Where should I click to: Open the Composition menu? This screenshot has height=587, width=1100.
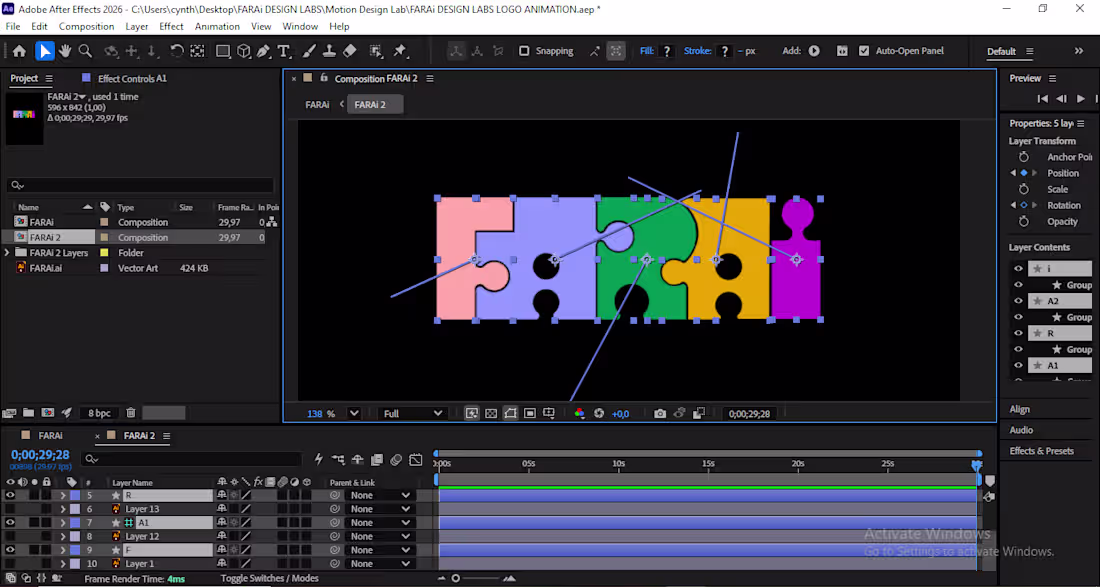click(x=86, y=26)
